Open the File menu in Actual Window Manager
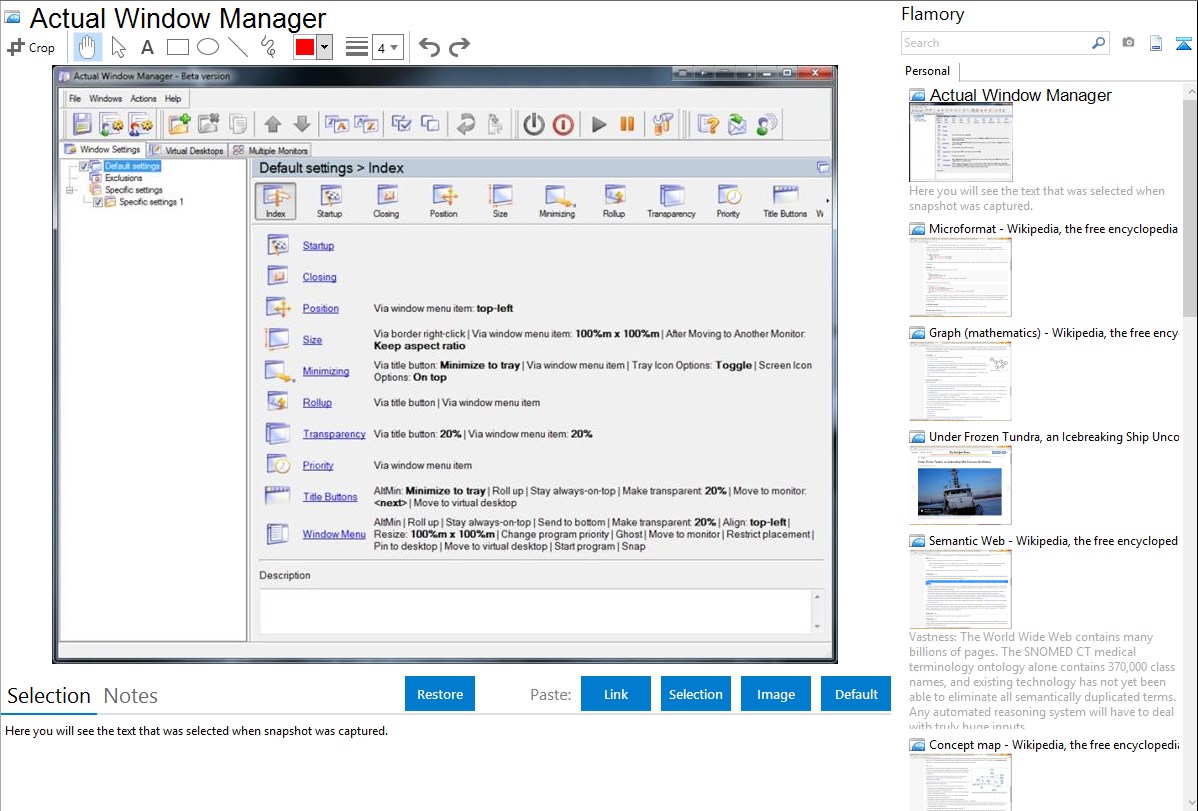The image size is (1198, 811). 75,99
